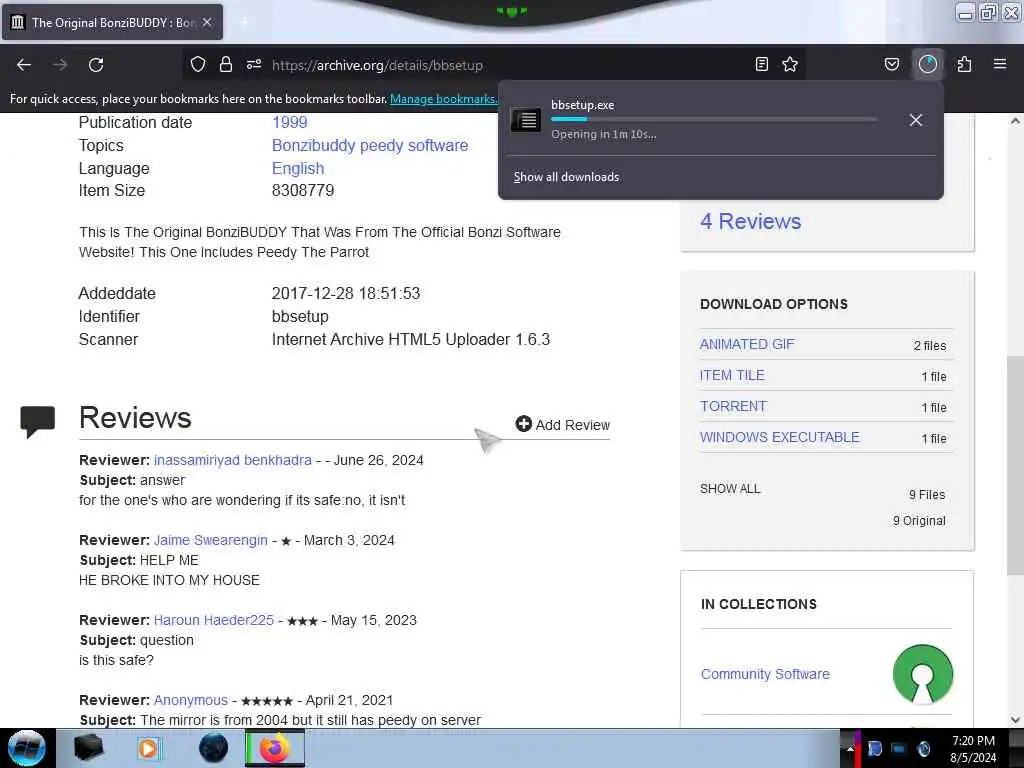Image resolution: width=1024 pixels, height=768 pixels.
Task: Click the '9 Files' count text
Action: 927,495
